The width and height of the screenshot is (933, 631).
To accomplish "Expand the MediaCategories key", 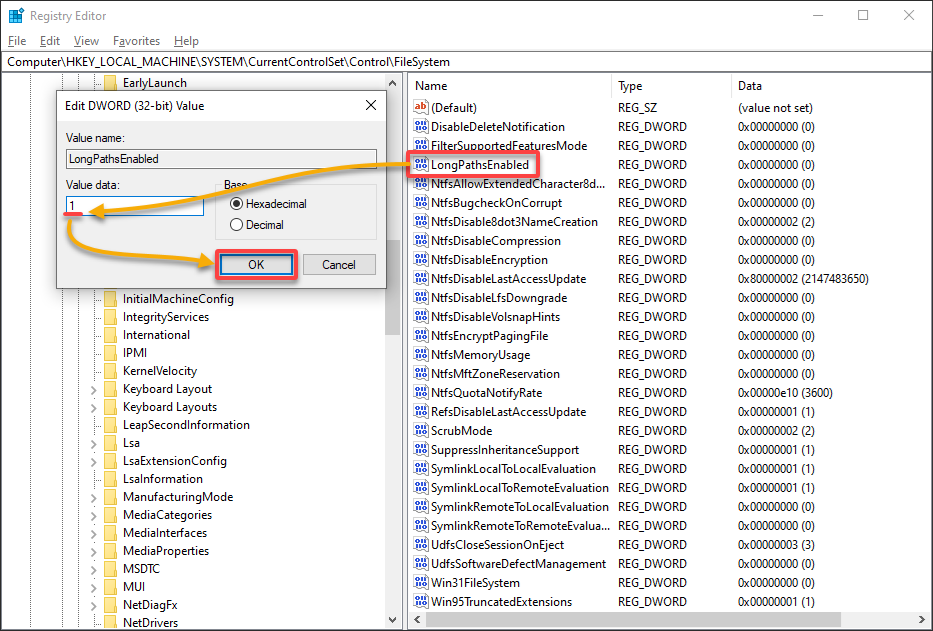I will pyautogui.click(x=93, y=516).
